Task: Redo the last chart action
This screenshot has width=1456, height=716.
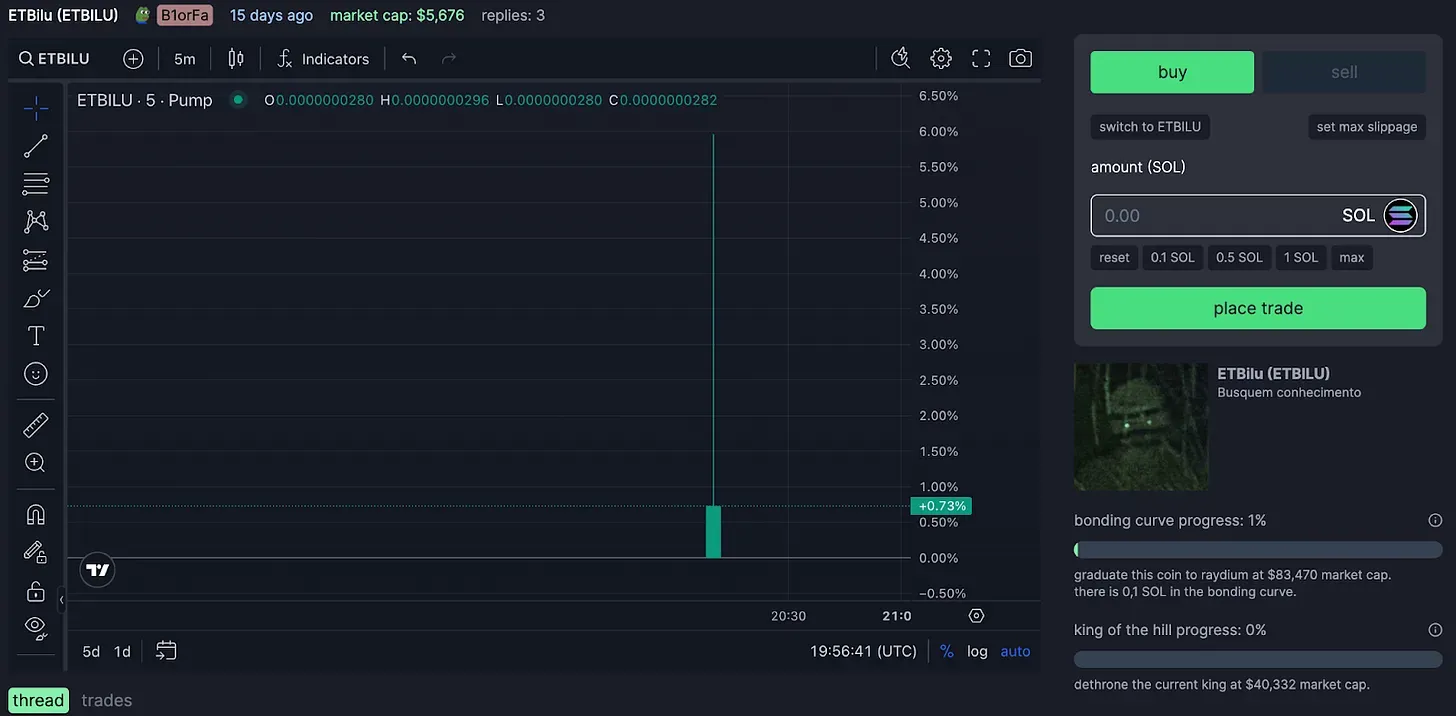Action: tap(449, 59)
